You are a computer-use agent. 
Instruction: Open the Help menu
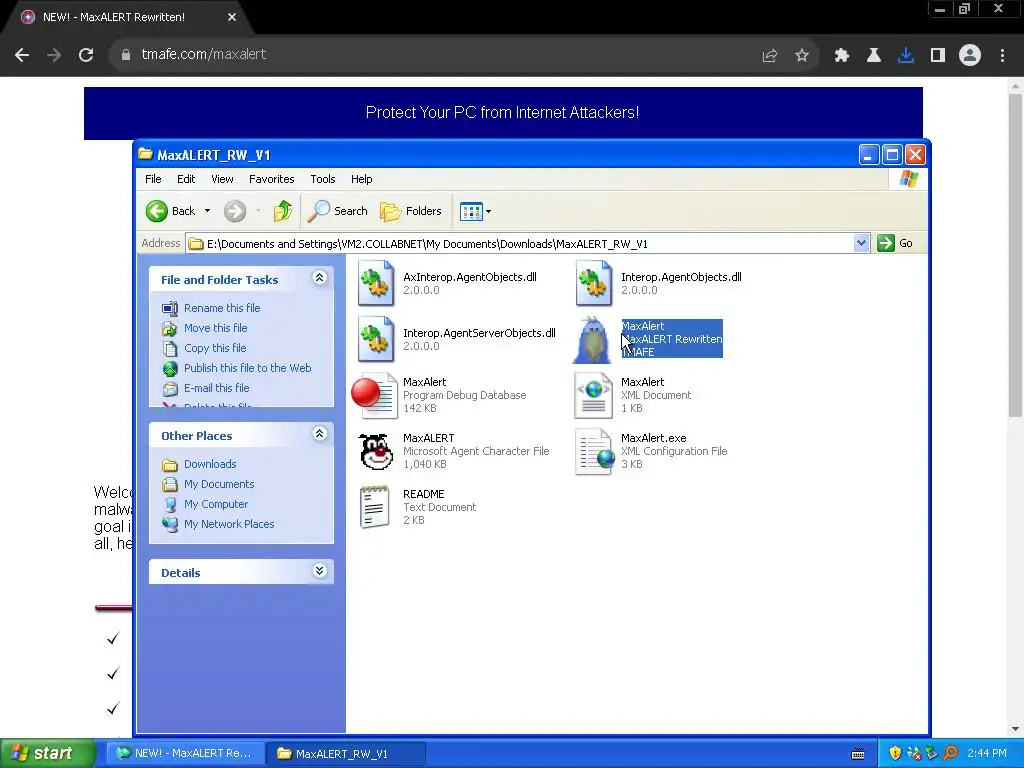(361, 179)
